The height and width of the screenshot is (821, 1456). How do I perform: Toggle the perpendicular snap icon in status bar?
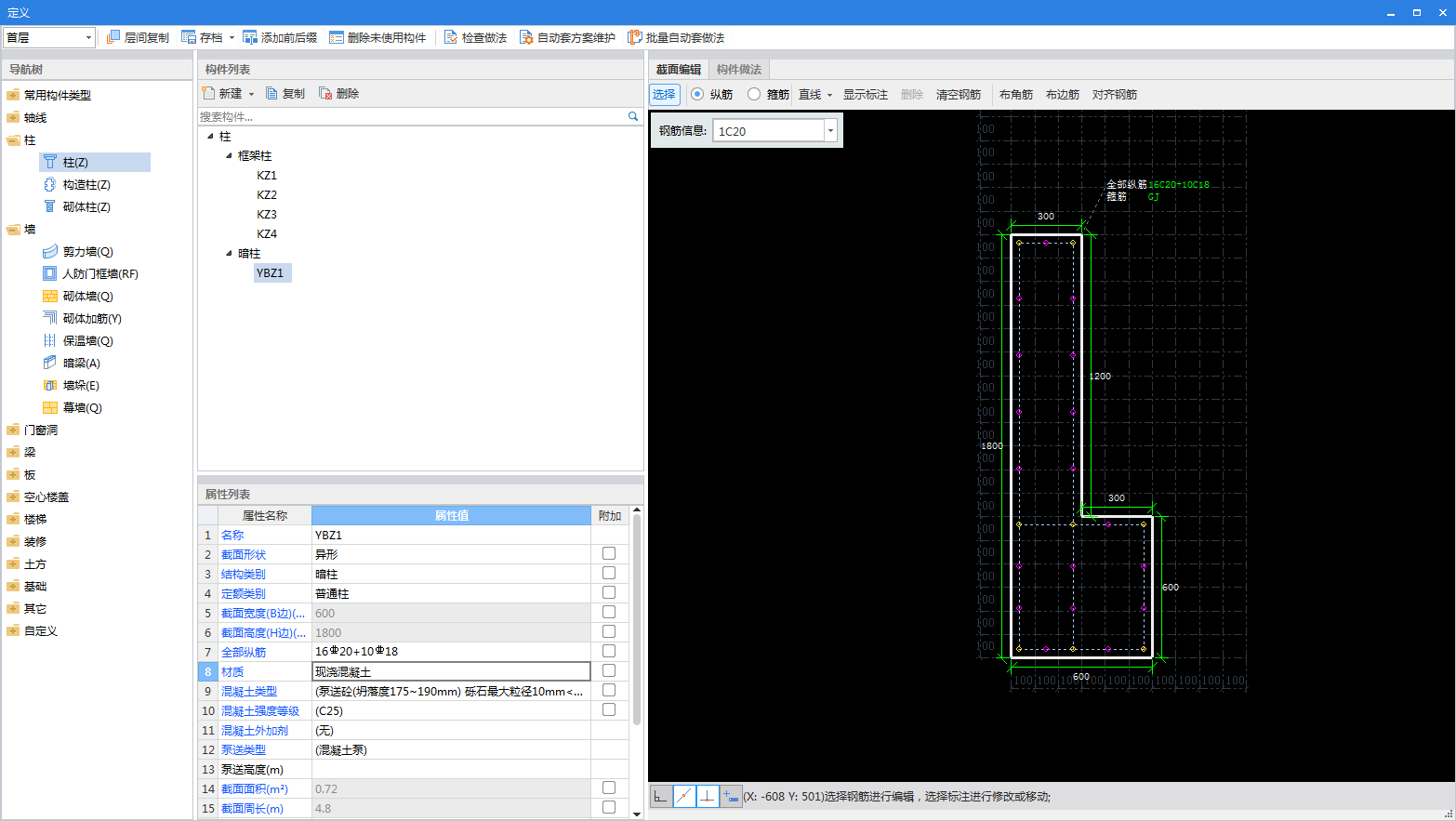pos(708,796)
